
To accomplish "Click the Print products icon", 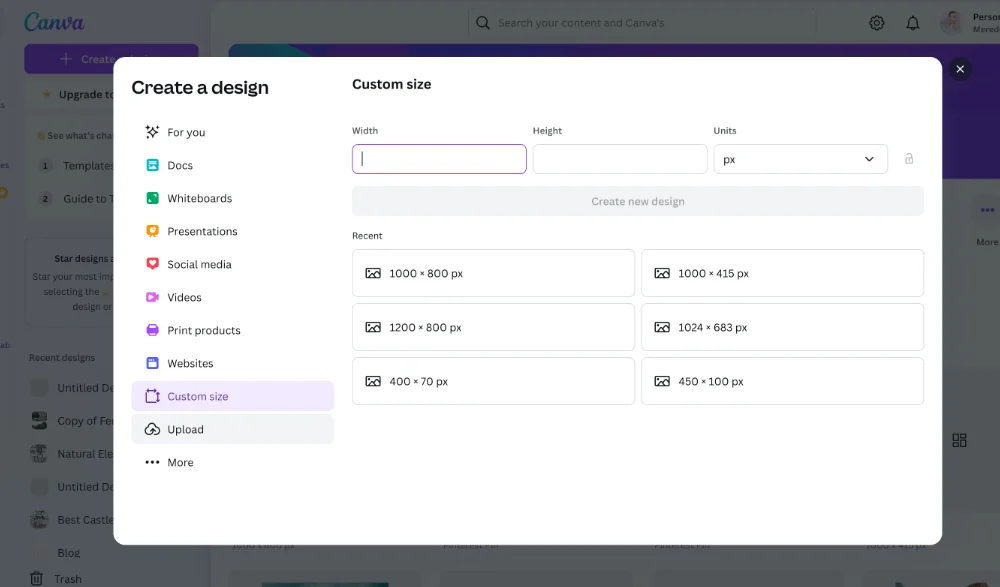I will (x=152, y=330).
